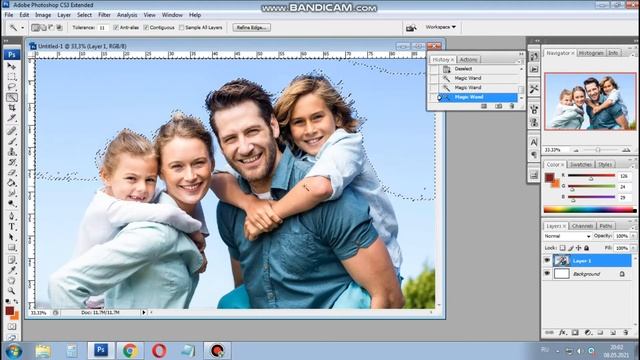Create new adjustment layer icon
Screen dimensions: 640x360
(x=588, y=333)
